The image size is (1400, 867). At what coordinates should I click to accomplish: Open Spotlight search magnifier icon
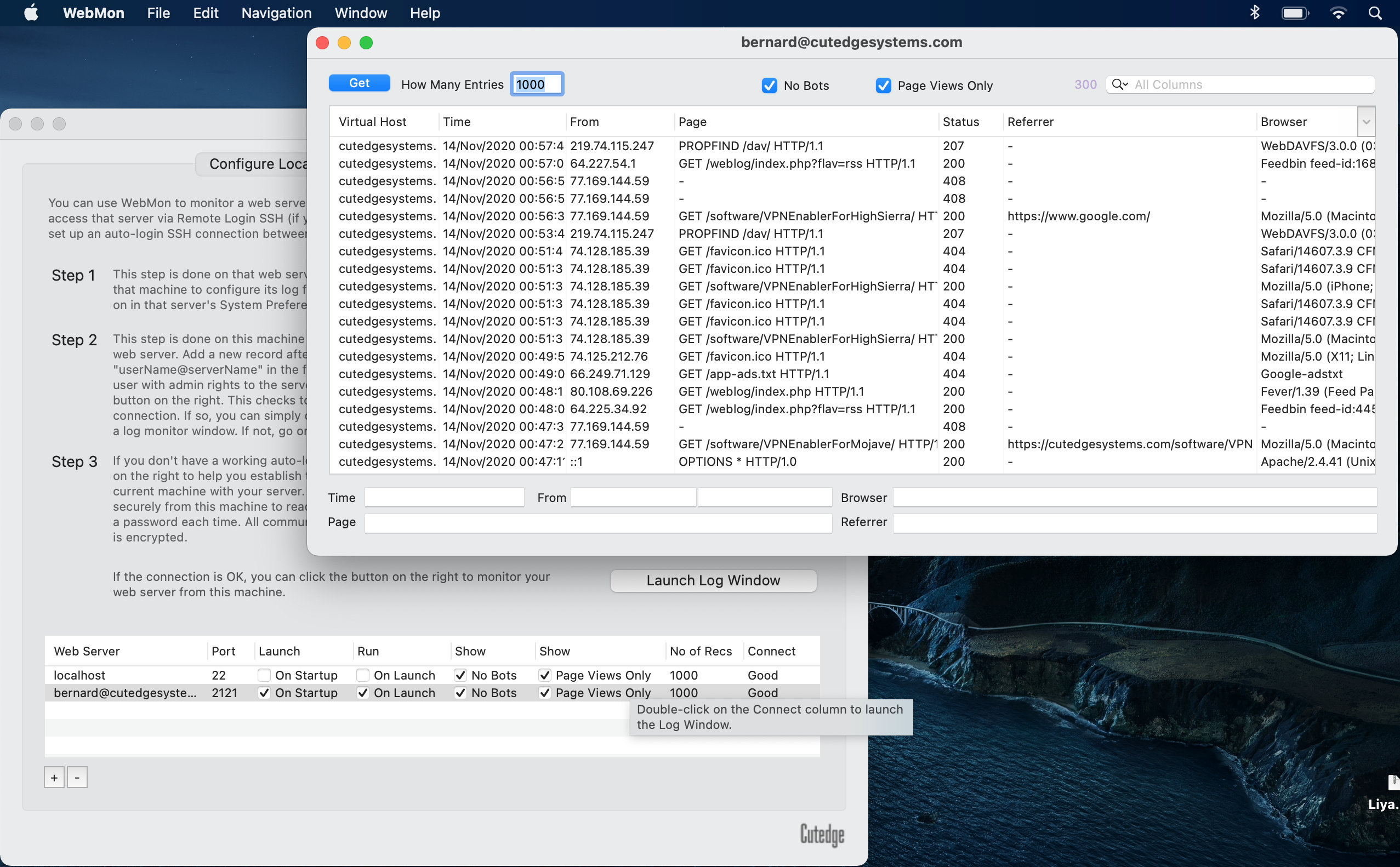(x=1375, y=13)
